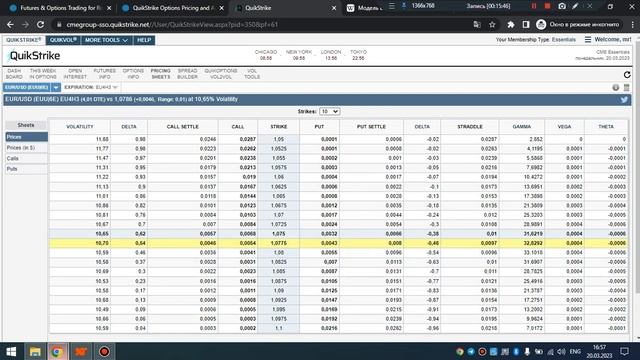This screenshot has width=640, height=360.
Task: Click the volume speaker tray icon
Action: click(561, 351)
